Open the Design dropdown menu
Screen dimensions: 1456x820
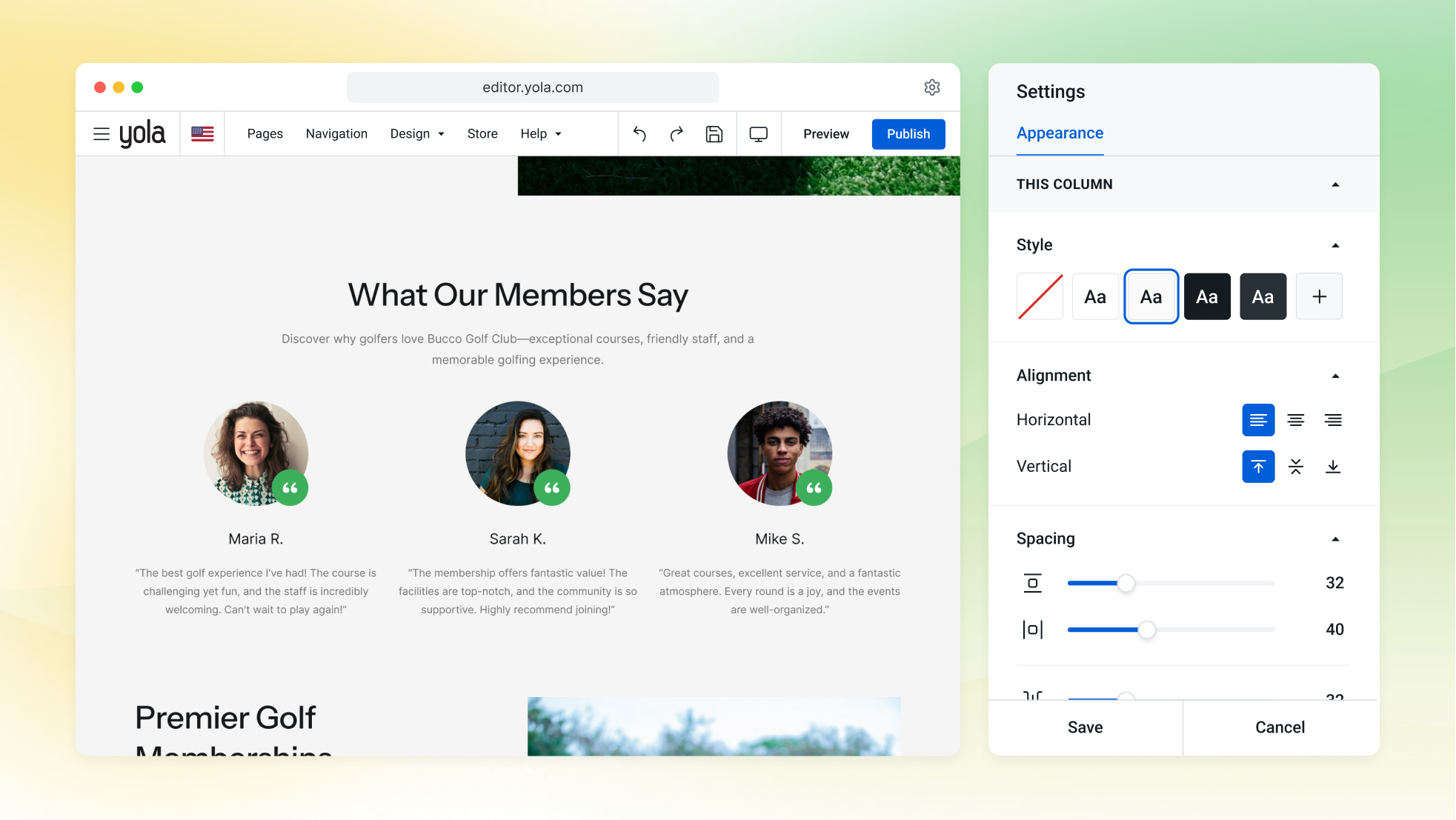tap(417, 134)
